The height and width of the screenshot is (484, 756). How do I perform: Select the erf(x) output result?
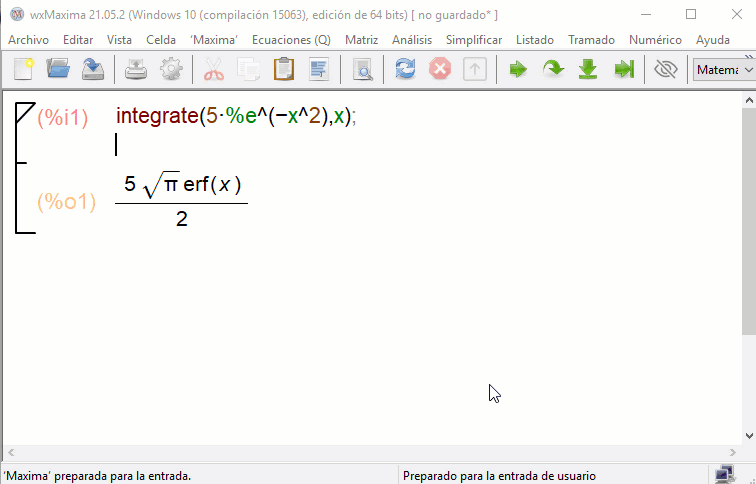click(181, 201)
